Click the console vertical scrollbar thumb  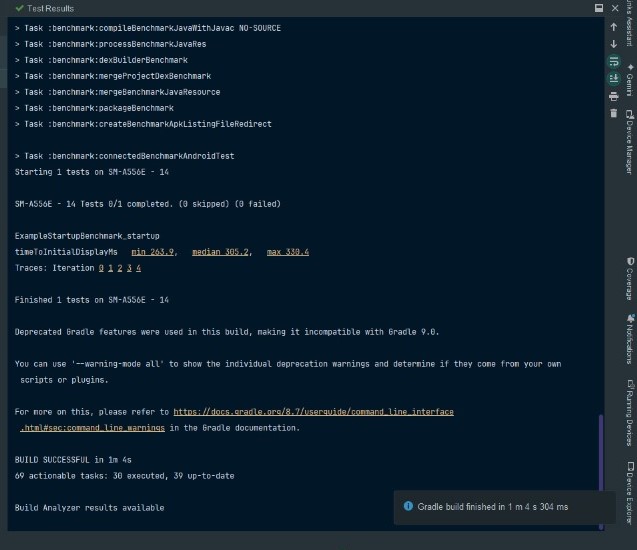(x=601, y=471)
